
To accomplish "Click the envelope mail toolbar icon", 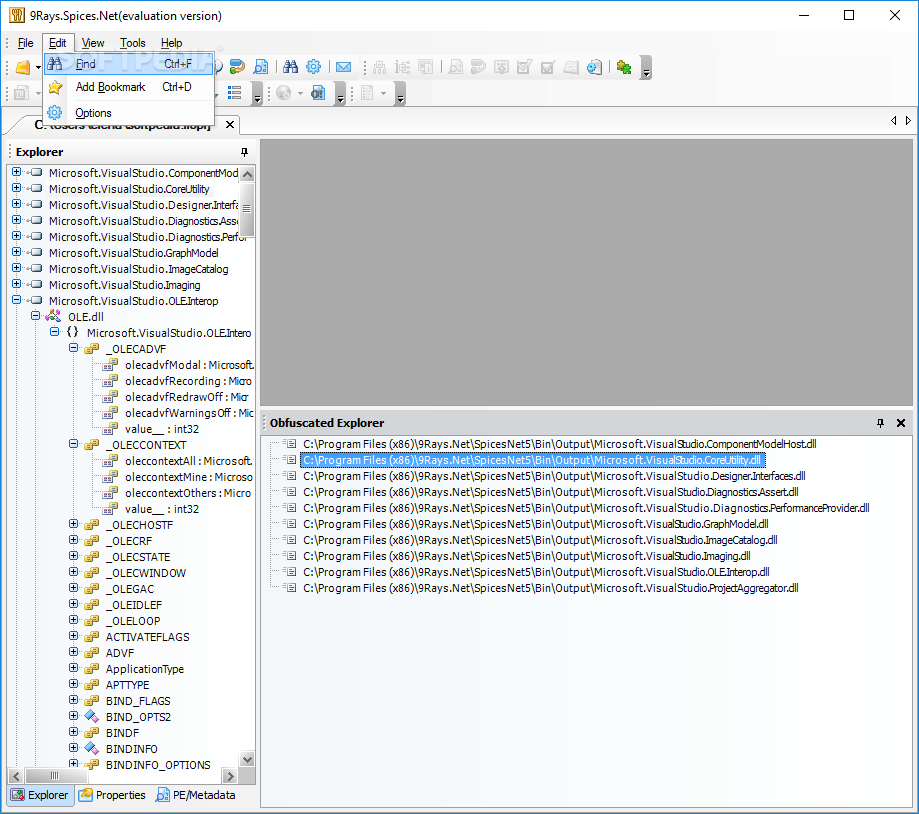I will 343,67.
